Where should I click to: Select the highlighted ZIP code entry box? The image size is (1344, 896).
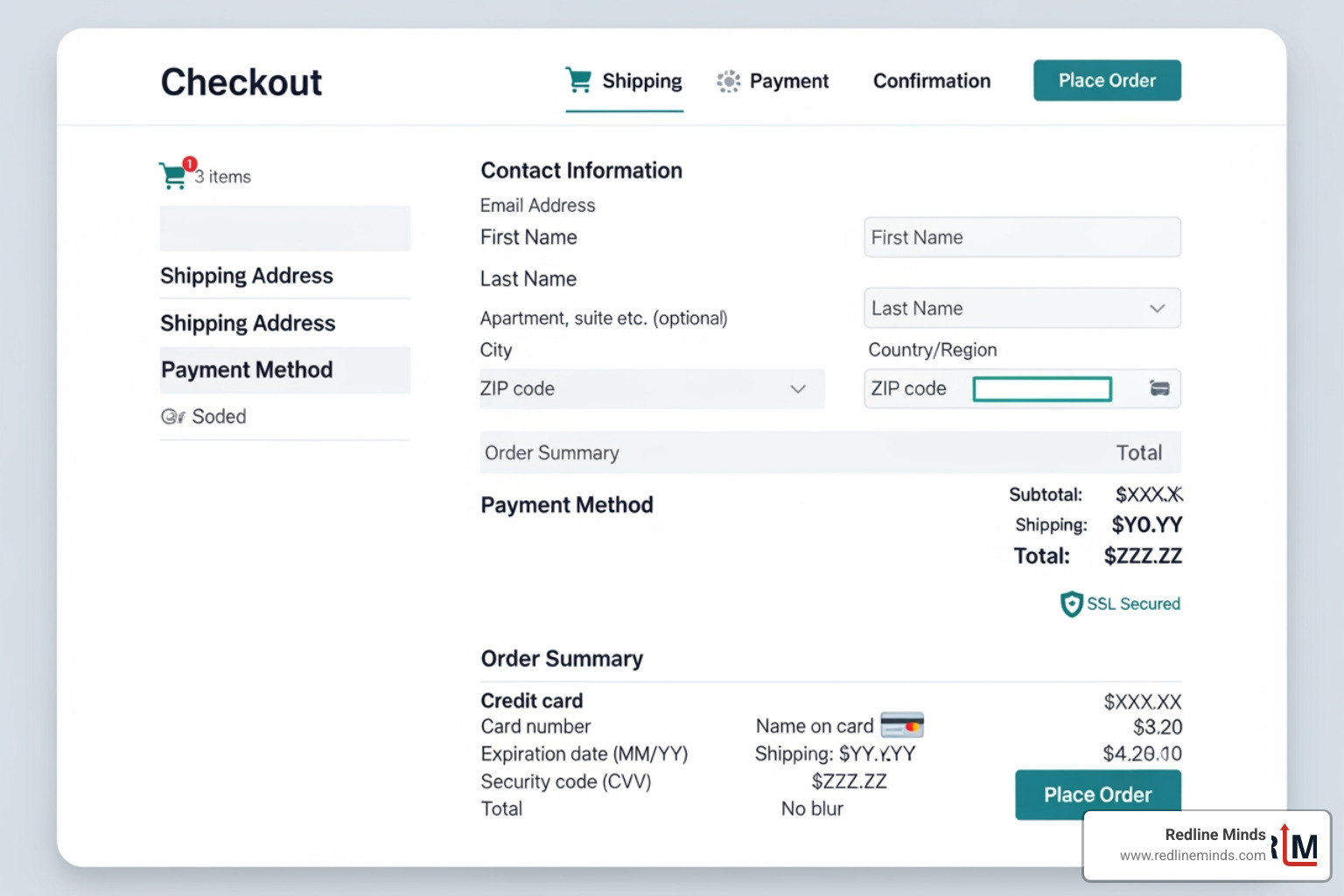1042,388
